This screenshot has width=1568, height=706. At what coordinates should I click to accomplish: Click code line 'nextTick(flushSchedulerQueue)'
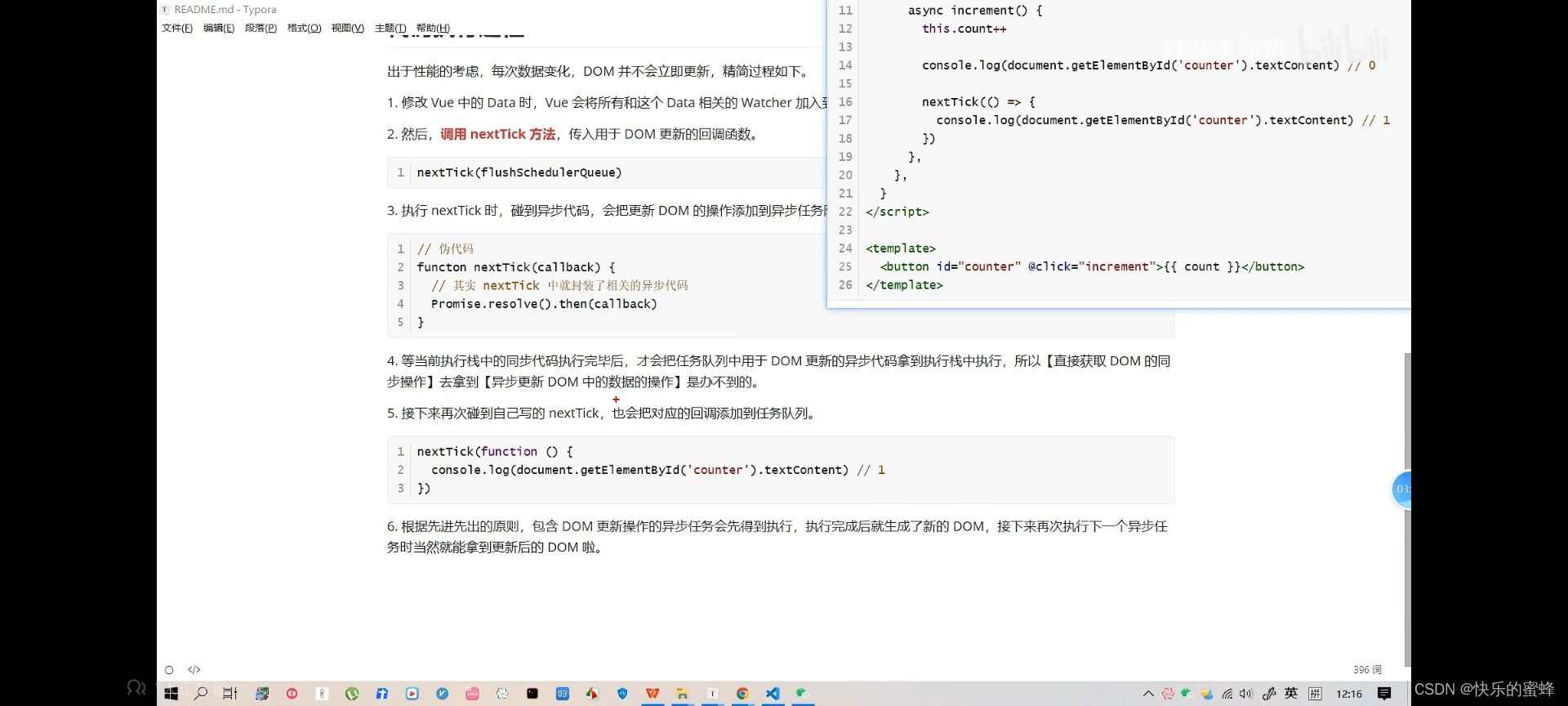(519, 172)
